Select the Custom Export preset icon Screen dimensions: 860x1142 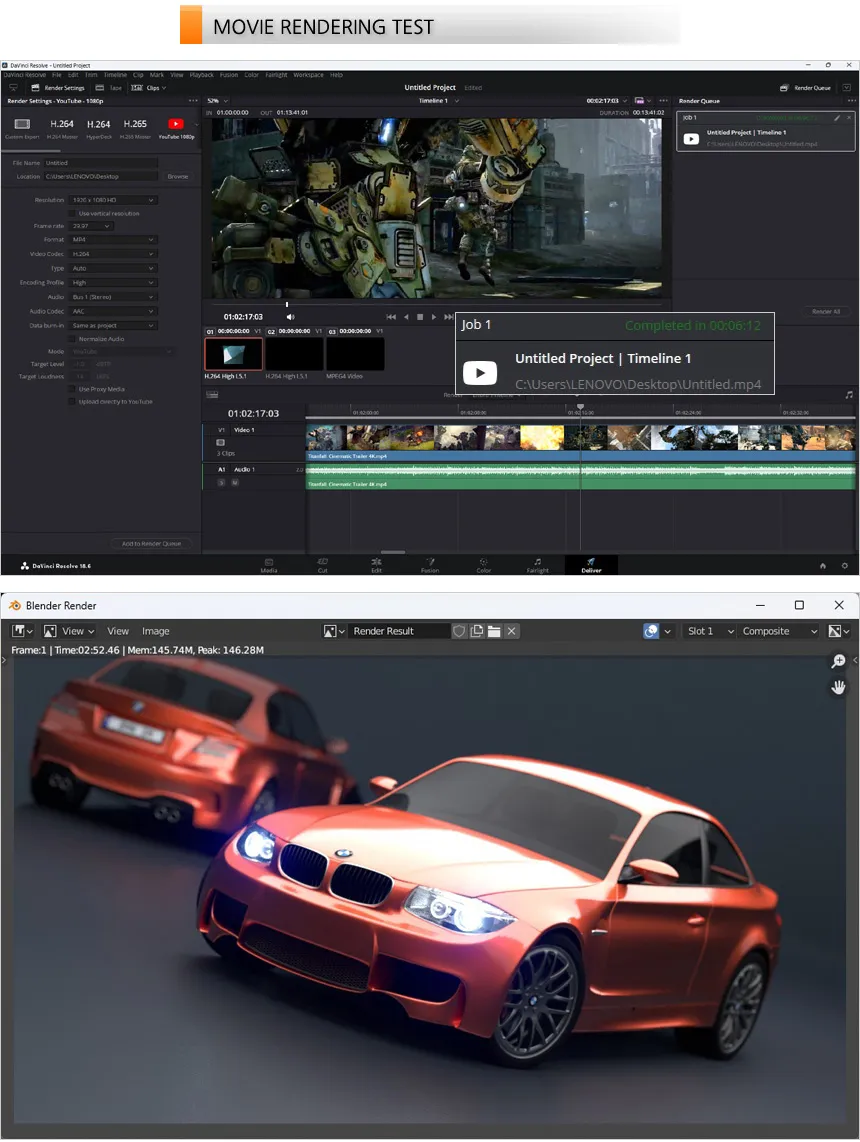point(21,126)
